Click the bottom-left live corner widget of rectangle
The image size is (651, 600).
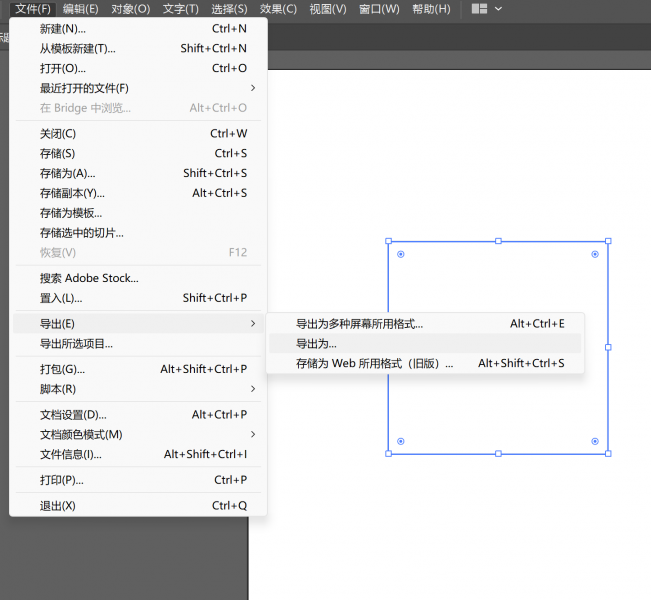point(401,441)
